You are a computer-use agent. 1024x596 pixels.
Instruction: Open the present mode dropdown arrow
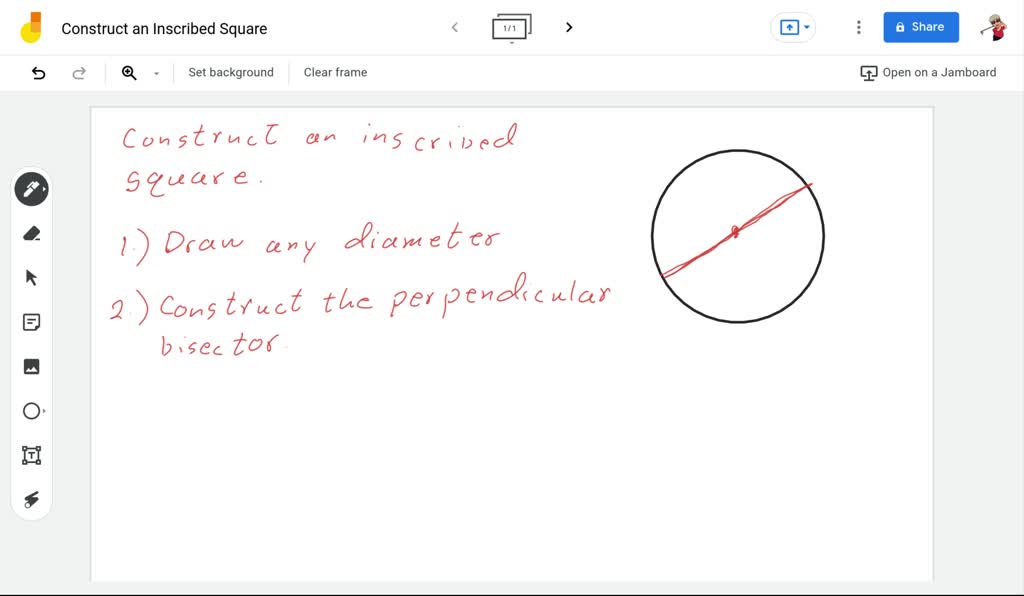coord(806,27)
